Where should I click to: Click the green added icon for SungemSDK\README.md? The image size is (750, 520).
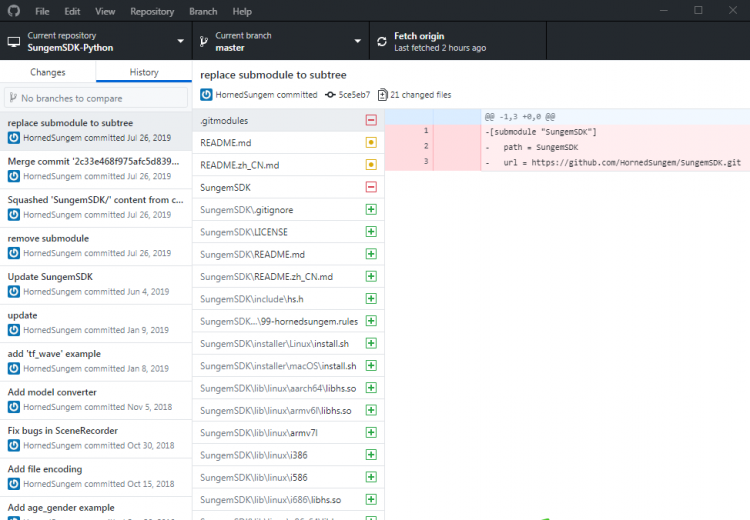(371, 254)
